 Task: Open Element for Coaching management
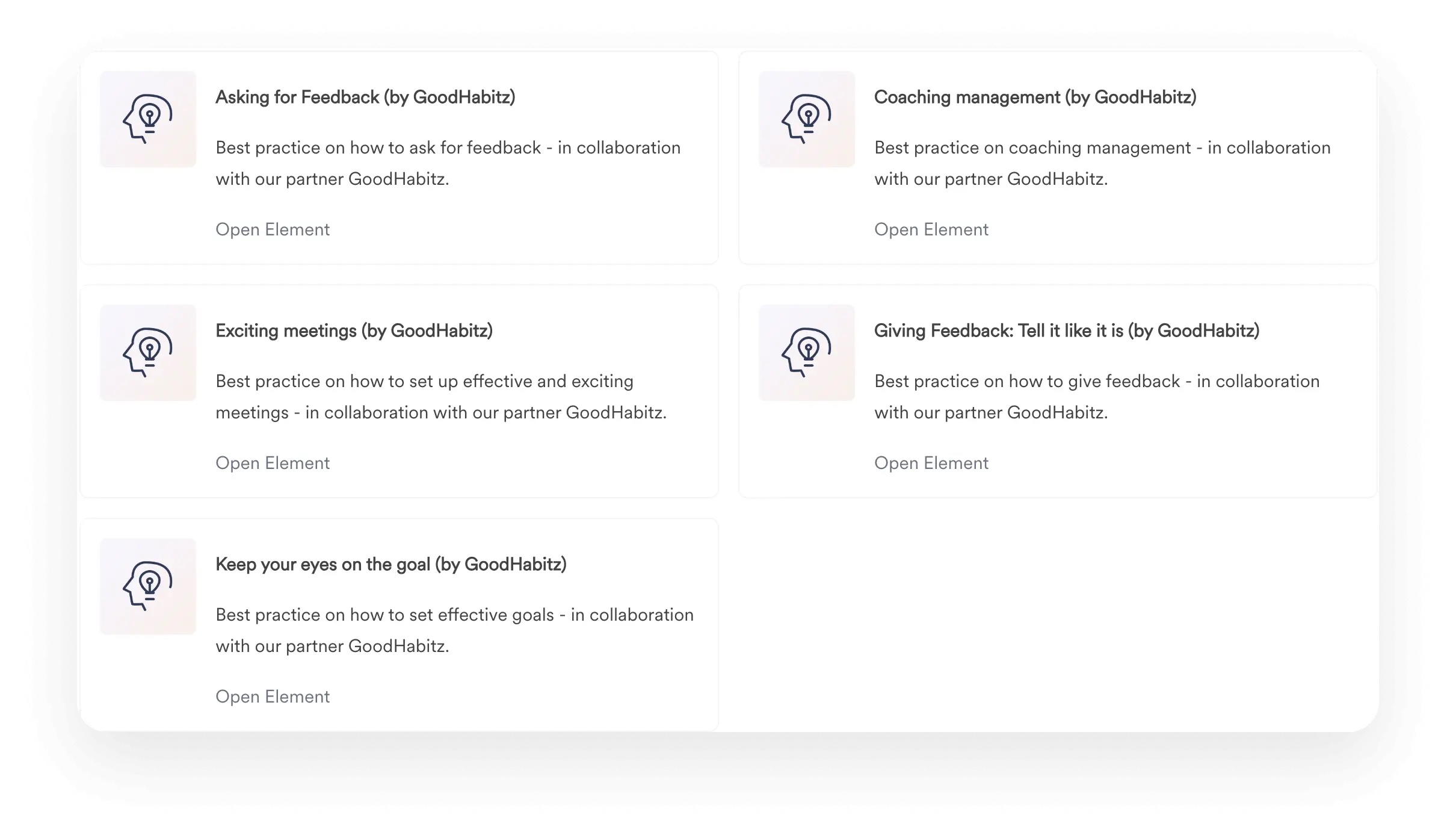931,229
